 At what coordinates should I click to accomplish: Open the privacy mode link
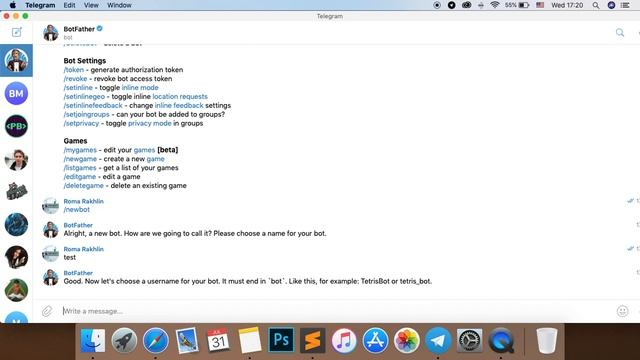tap(150, 124)
